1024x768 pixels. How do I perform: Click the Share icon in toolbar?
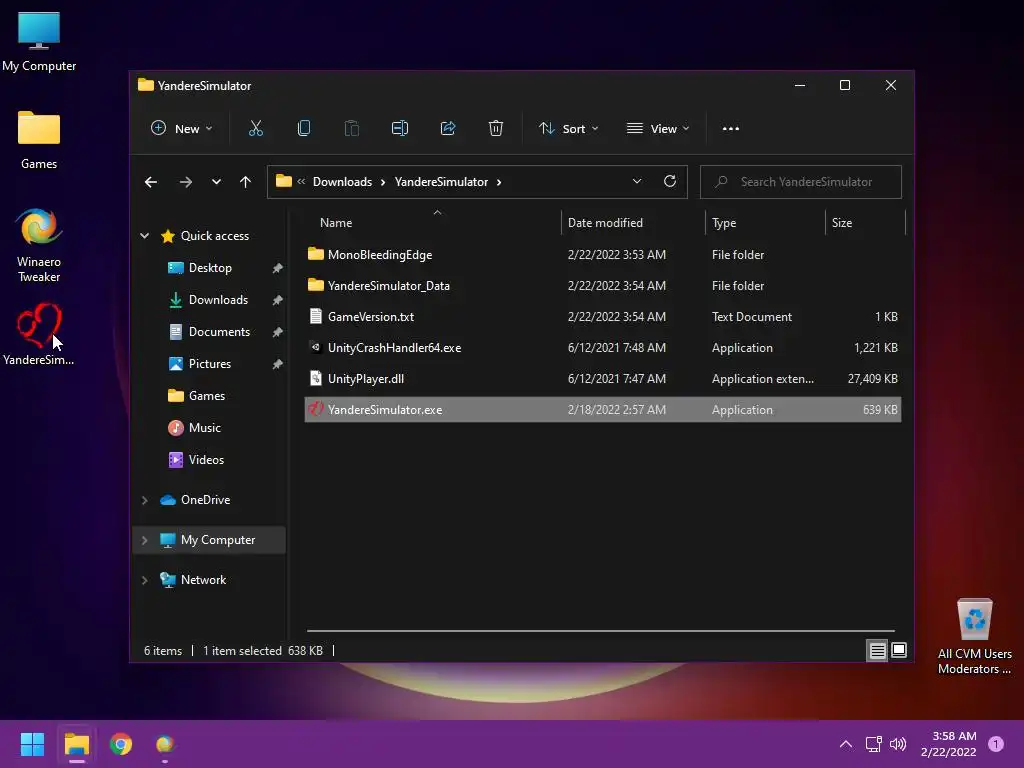(448, 129)
